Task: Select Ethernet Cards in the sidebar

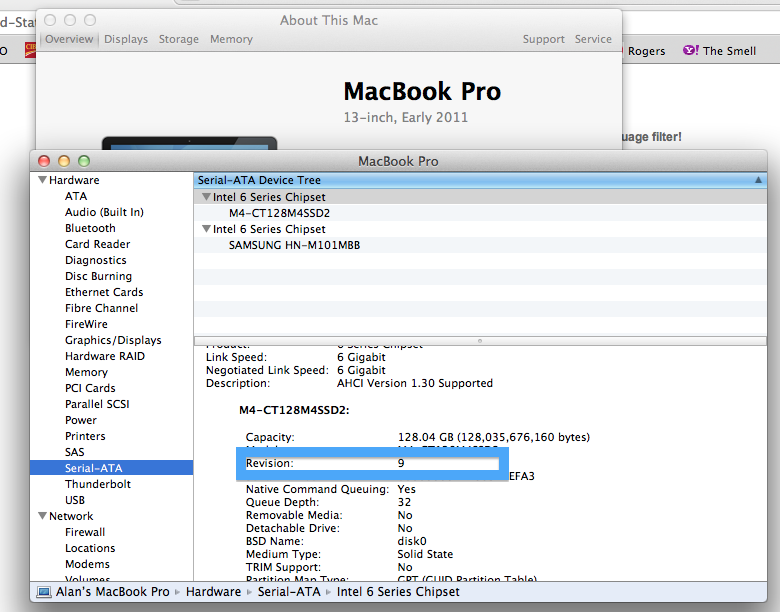Action: [104, 292]
